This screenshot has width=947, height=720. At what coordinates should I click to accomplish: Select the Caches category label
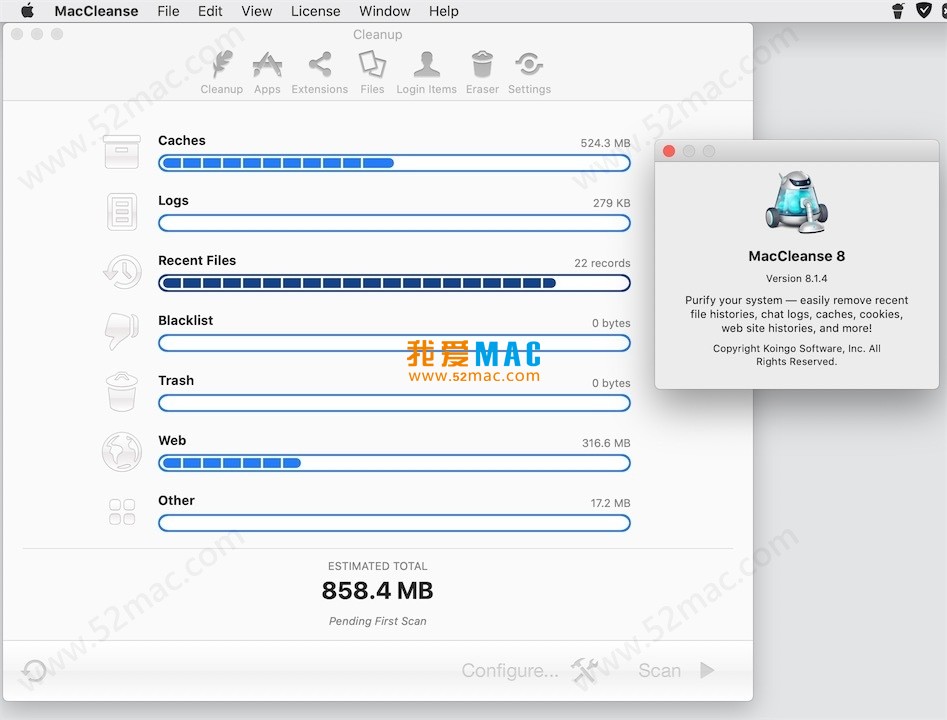click(182, 141)
